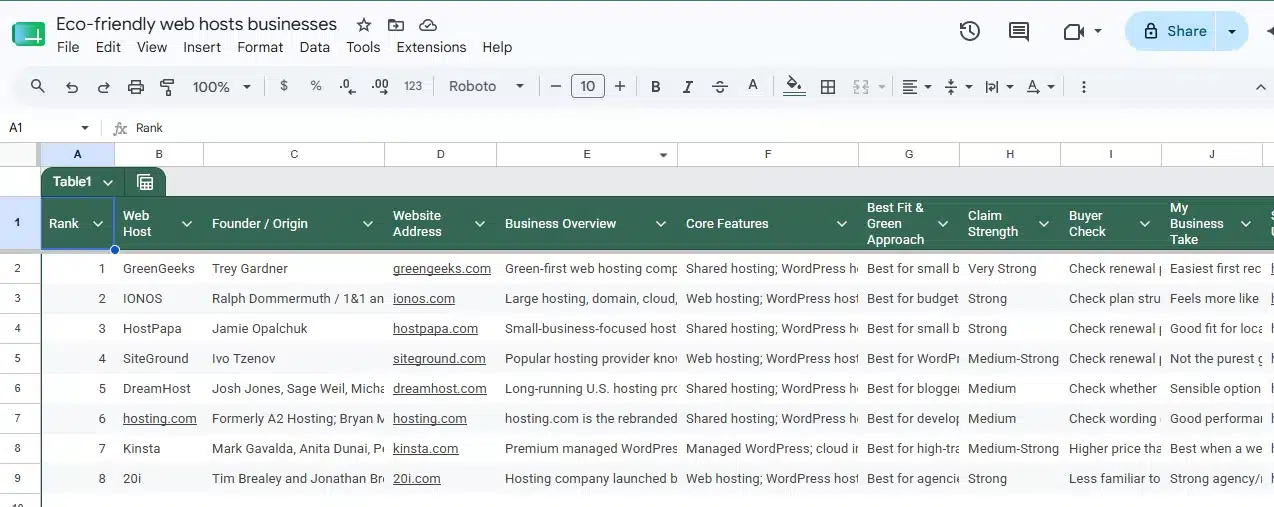The image size is (1274, 507).
Task: Select column E header
Action: point(587,154)
